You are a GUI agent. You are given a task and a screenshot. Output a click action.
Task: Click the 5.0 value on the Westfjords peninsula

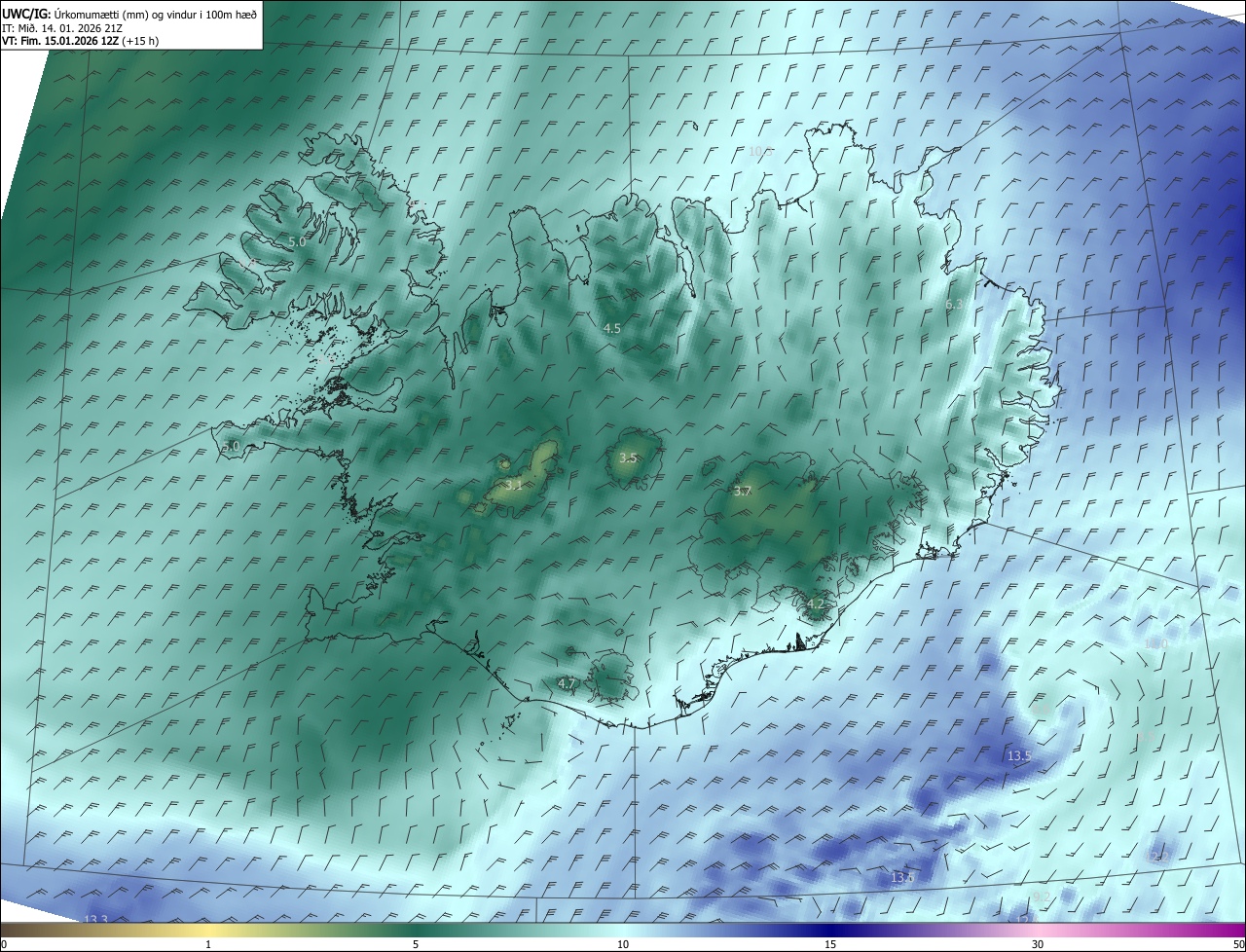[297, 240]
